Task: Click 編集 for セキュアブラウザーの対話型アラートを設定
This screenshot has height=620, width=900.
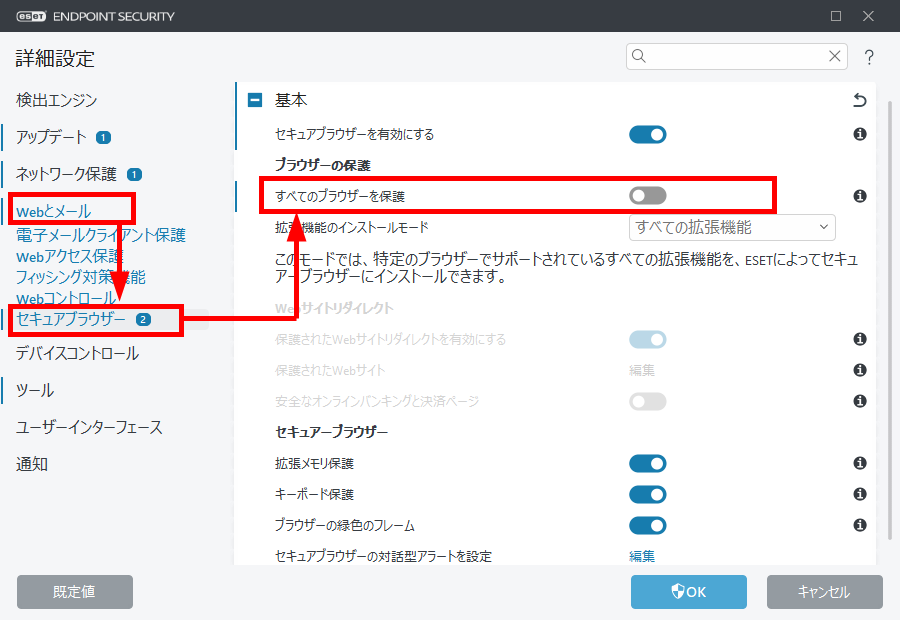Action: (642, 556)
